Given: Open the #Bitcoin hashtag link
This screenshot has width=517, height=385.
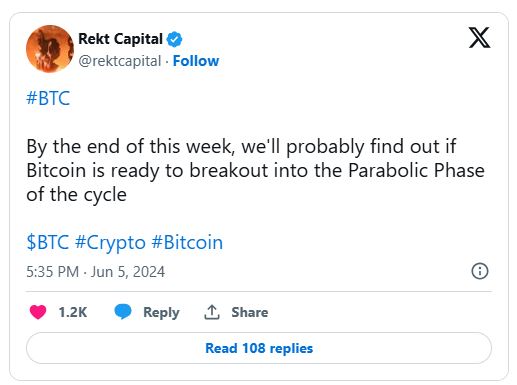Looking at the screenshot, I should [x=187, y=242].
